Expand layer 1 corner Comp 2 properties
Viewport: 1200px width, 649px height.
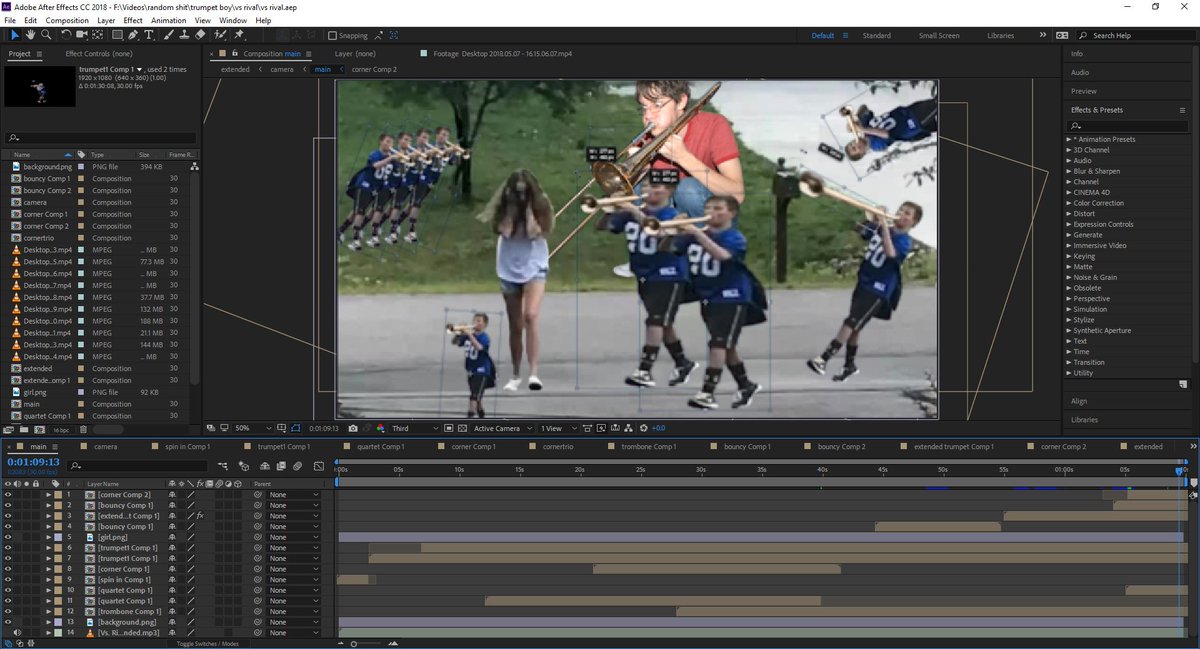coord(48,495)
